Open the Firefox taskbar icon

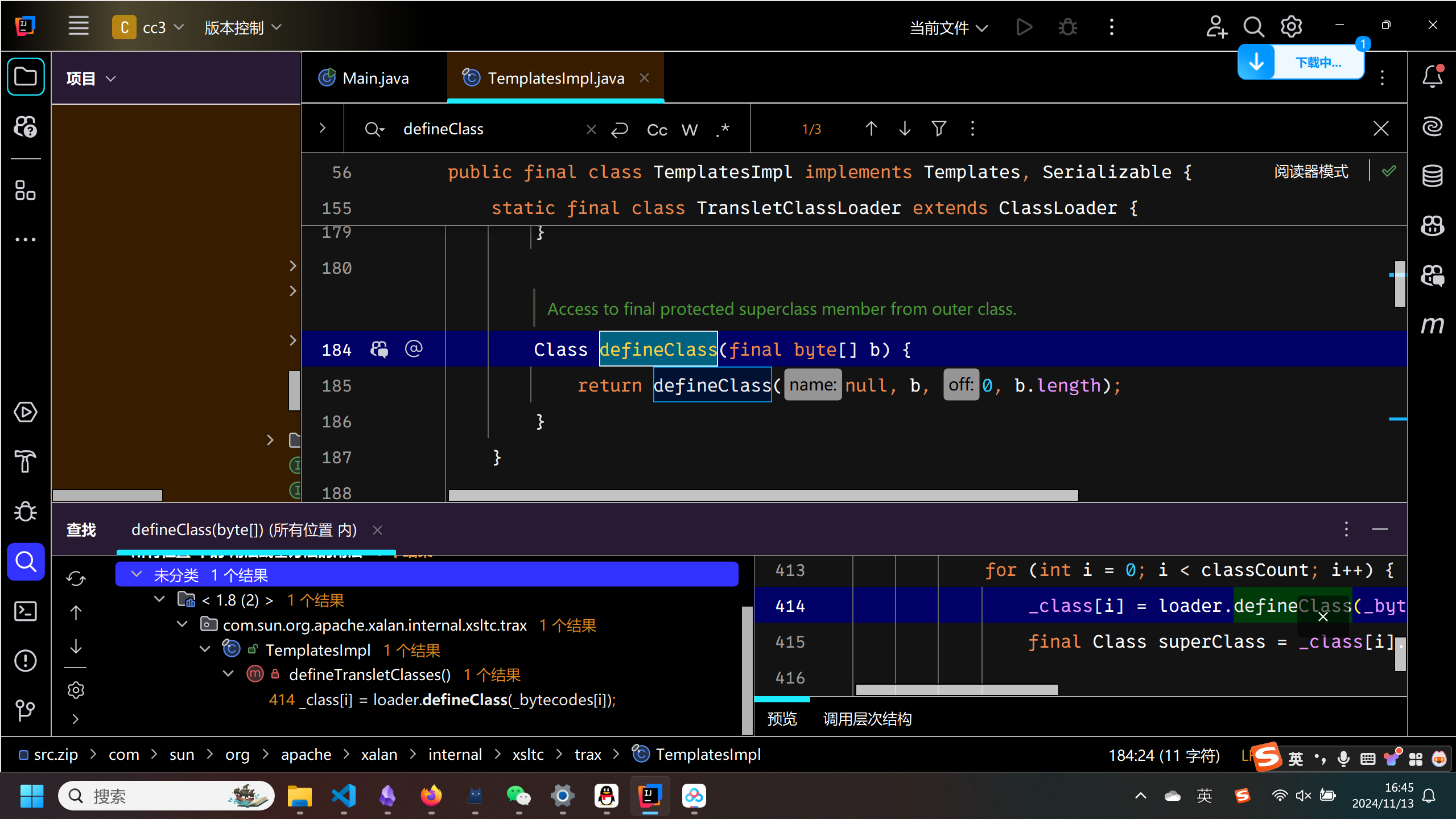431,796
